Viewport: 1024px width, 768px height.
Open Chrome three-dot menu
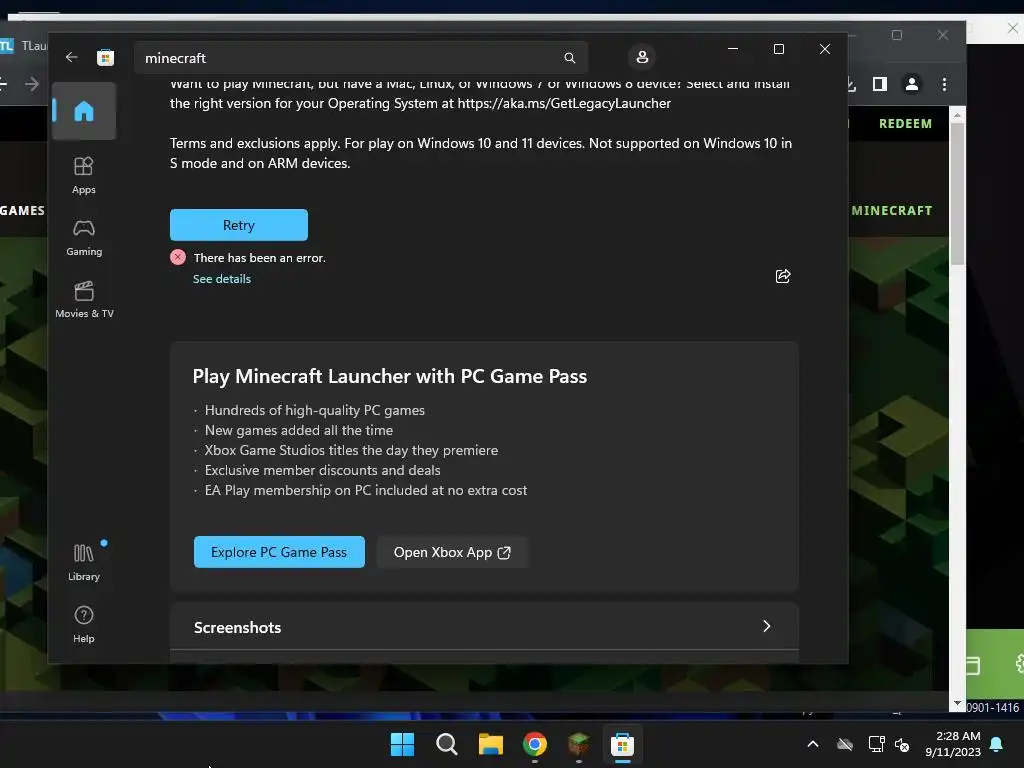(944, 84)
